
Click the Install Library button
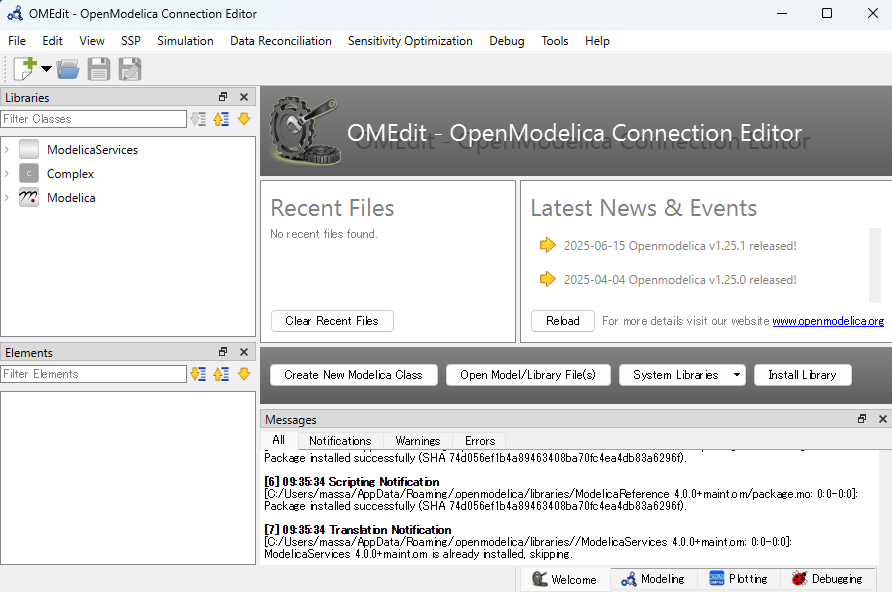pos(802,375)
